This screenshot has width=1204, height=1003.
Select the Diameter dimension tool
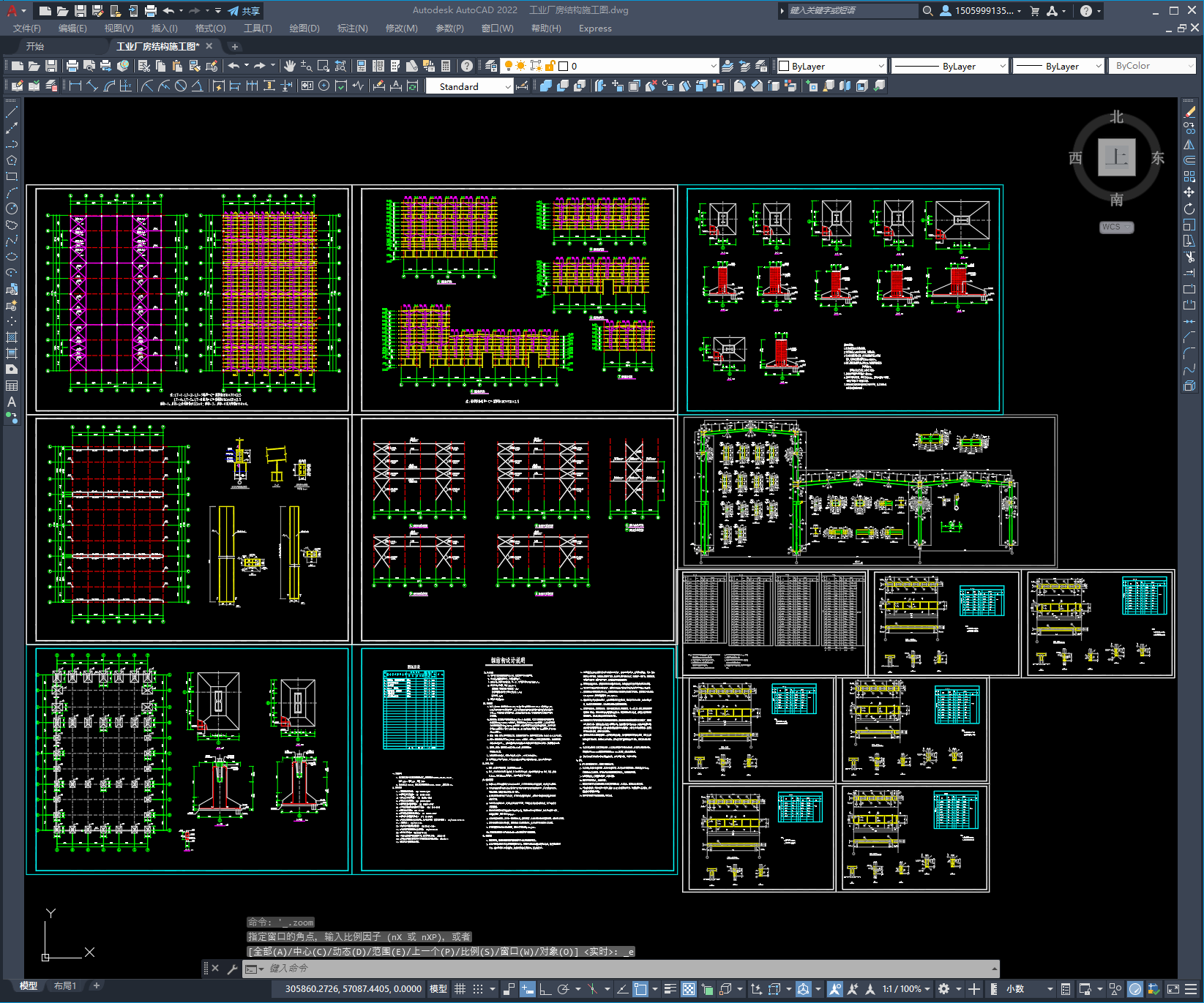[181, 86]
